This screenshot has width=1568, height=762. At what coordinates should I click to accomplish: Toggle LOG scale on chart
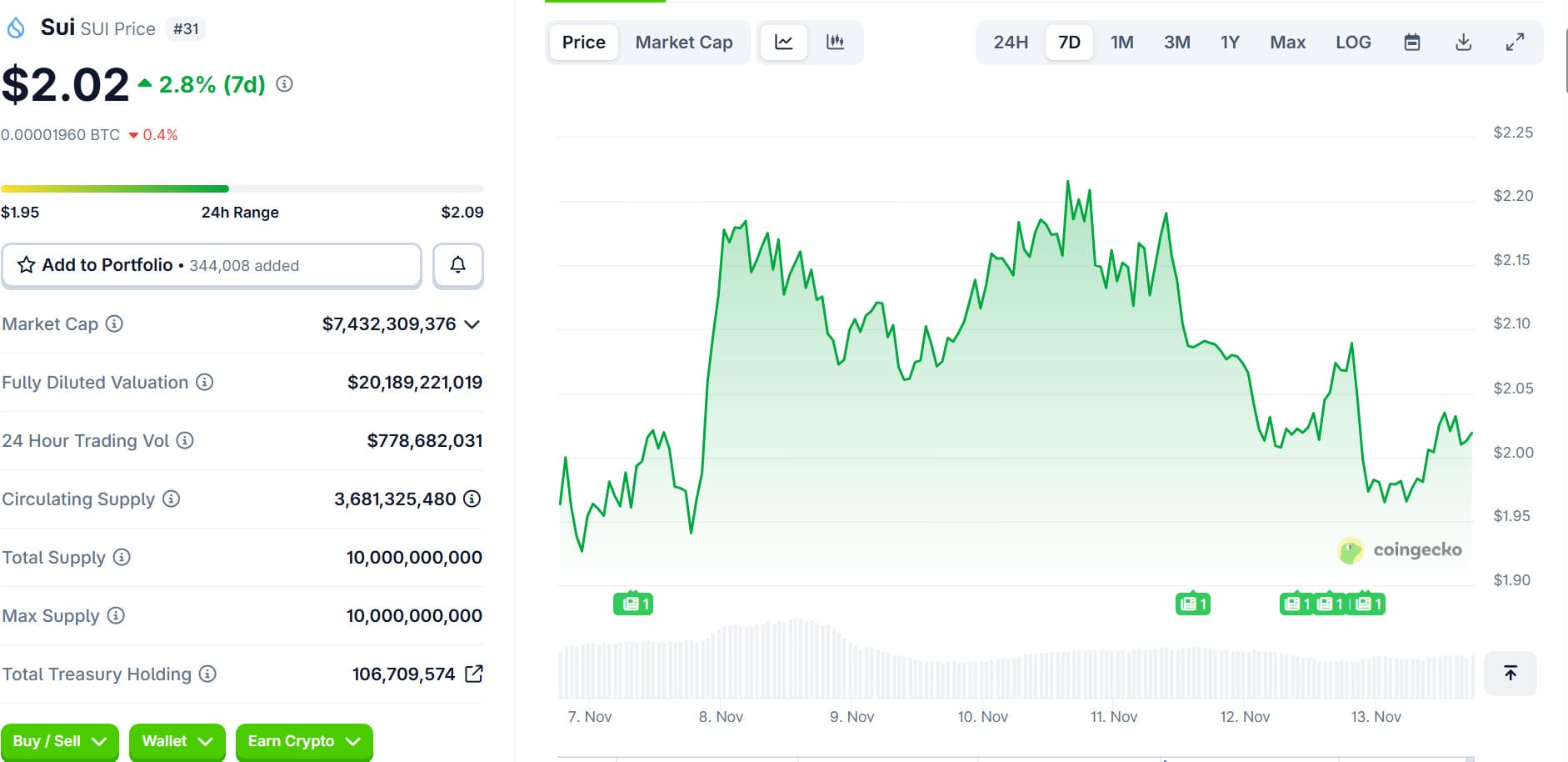click(1352, 42)
